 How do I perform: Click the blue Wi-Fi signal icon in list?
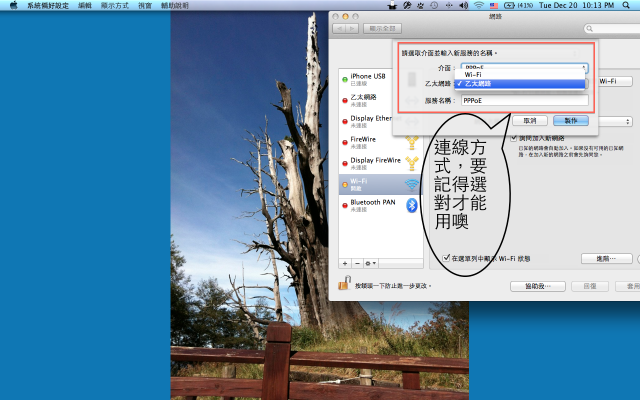[412, 184]
